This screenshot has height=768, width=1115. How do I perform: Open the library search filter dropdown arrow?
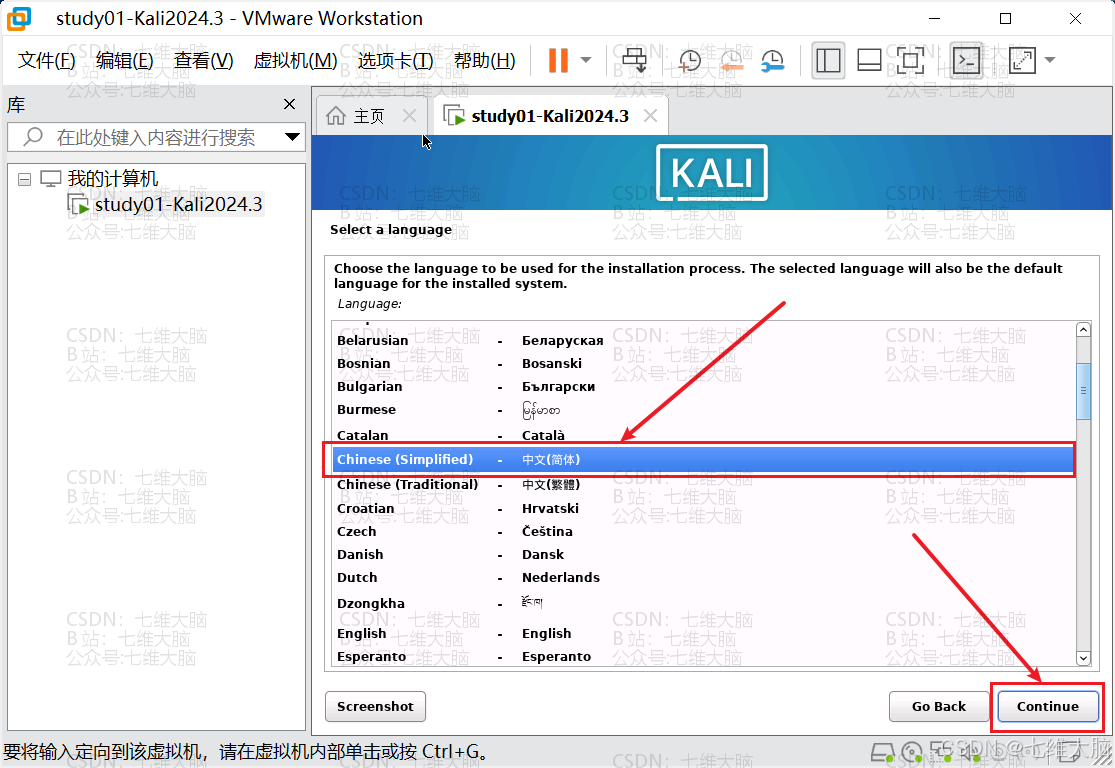pos(292,137)
